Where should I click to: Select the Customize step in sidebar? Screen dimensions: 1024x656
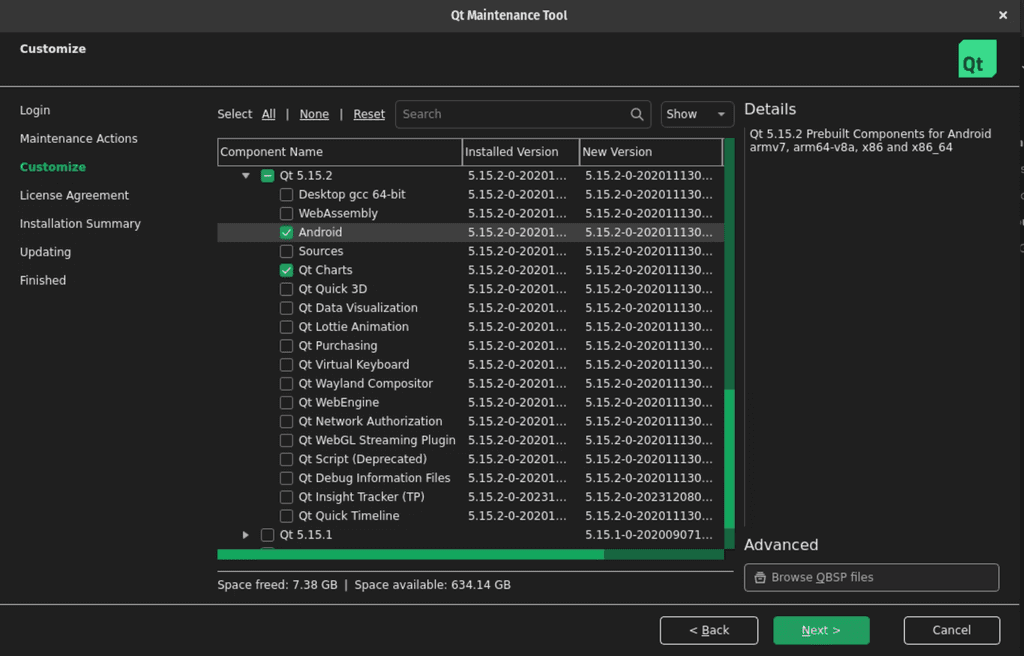(53, 167)
